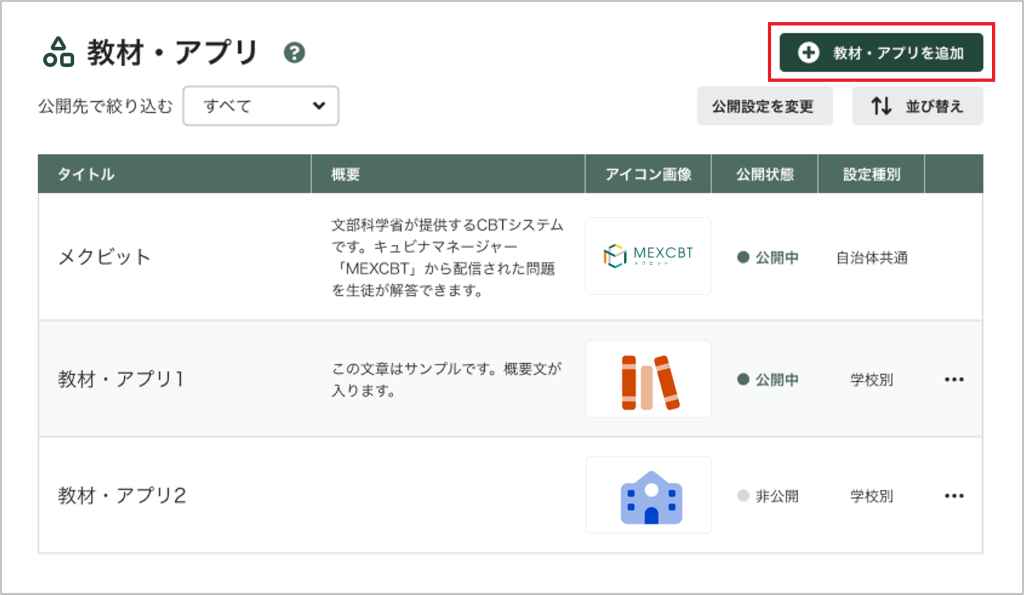Click 学校別 in the 教材・アプリ2 row
This screenshot has height=595, width=1024.
pos(871,496)
